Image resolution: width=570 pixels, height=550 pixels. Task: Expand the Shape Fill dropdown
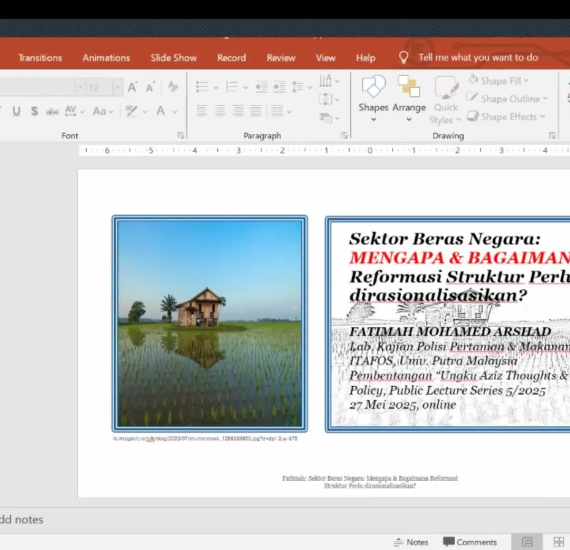526,81
